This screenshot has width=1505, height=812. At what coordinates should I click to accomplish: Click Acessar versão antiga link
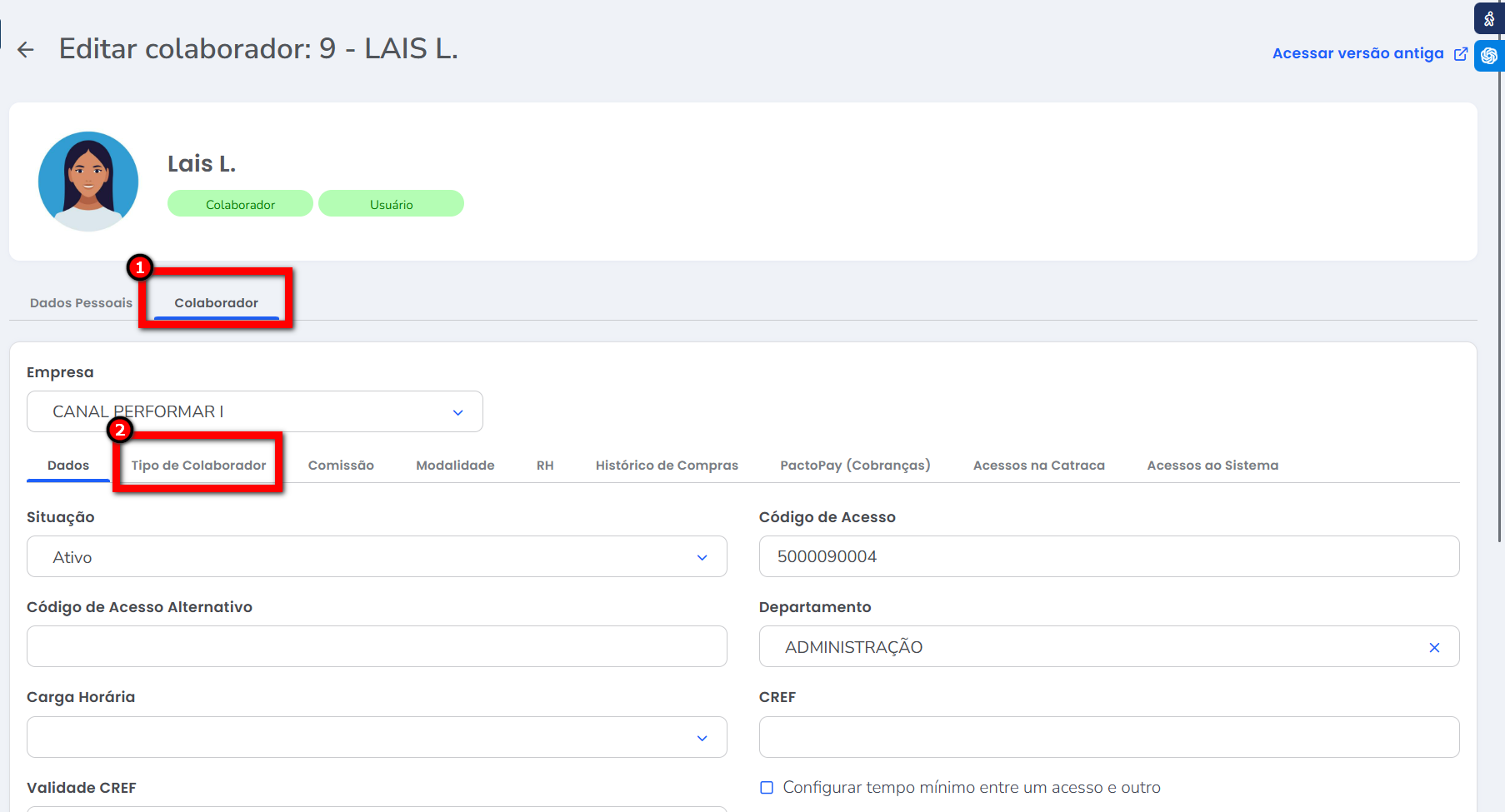[x=1357, y=53]
